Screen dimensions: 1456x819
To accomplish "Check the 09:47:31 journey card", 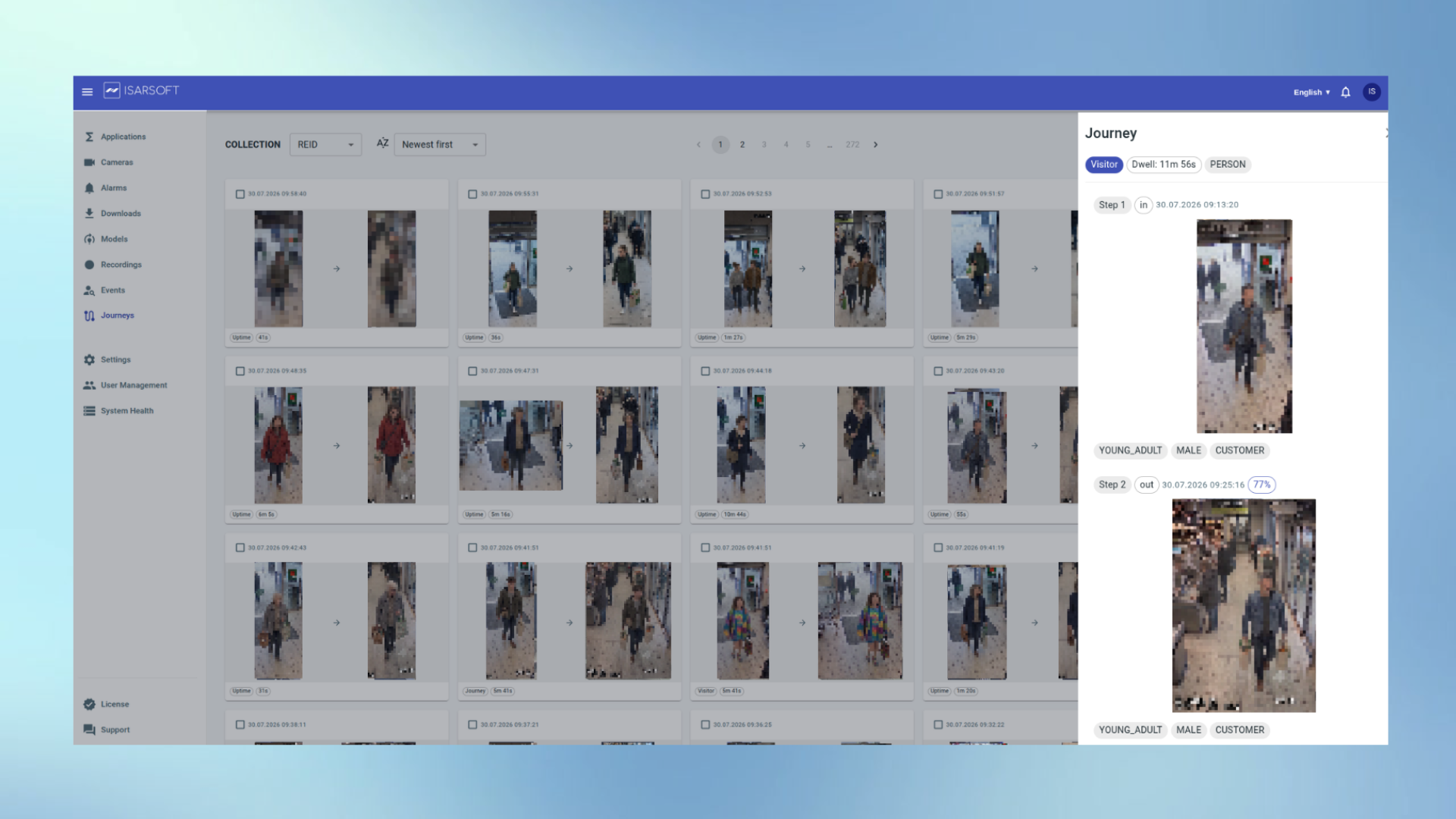I will tap(472, 372).
